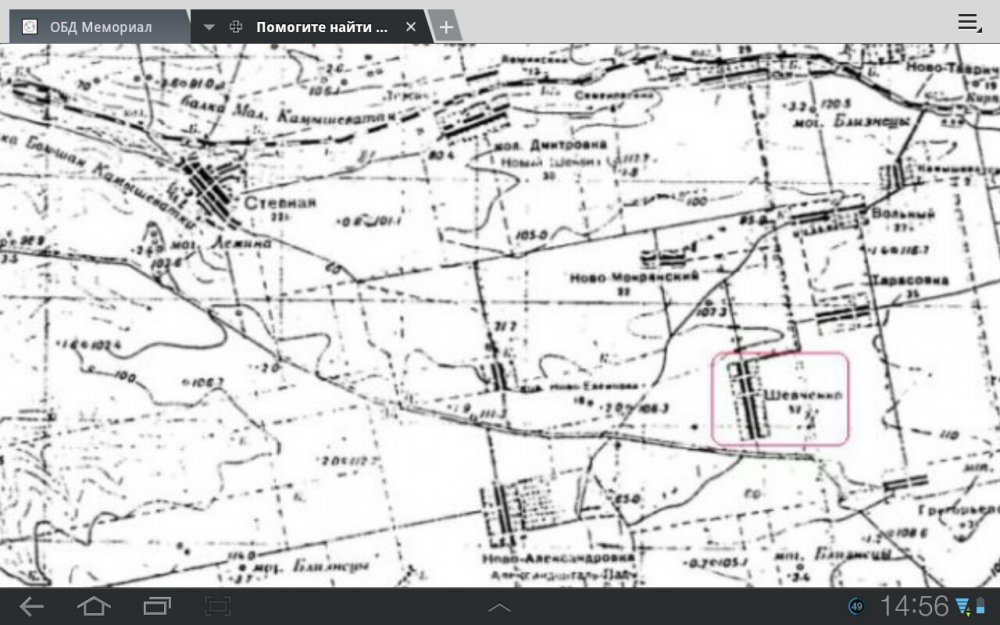Click the мог. Дмитровка label on map
The height and width of the screenshot is (625, 1000).
(x=551, y=145)
